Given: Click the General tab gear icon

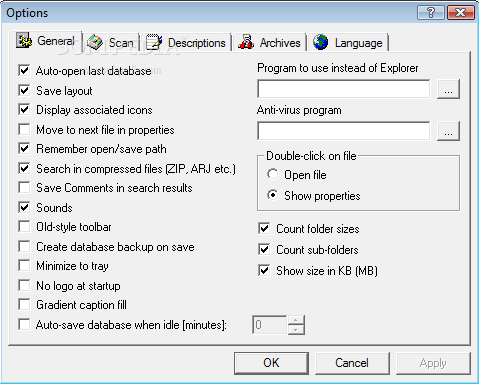Looking at the screenshot, I should [24, 41].
